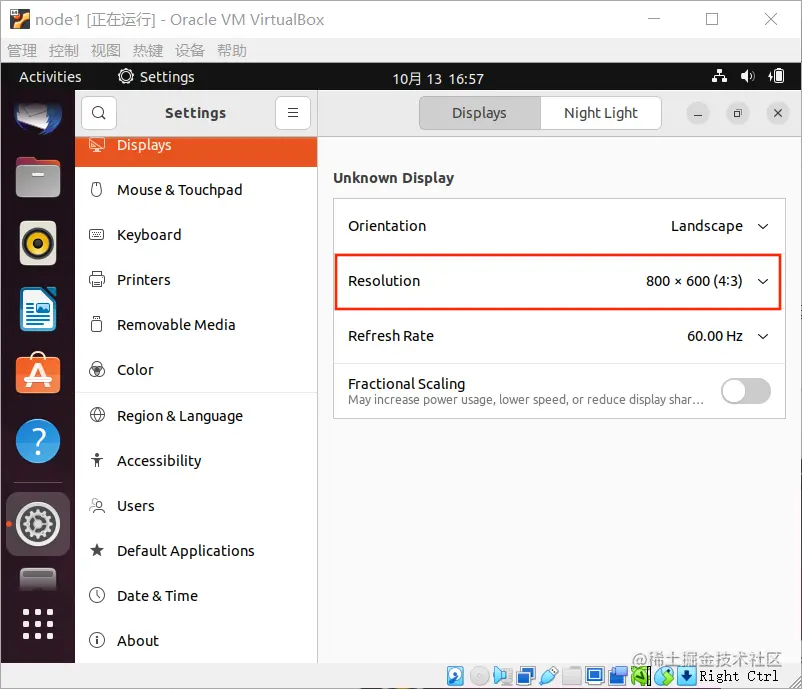Click the battery icon in top bar
Image resolution: width=802 pixels, height=689 pixels.
point(776,77)
